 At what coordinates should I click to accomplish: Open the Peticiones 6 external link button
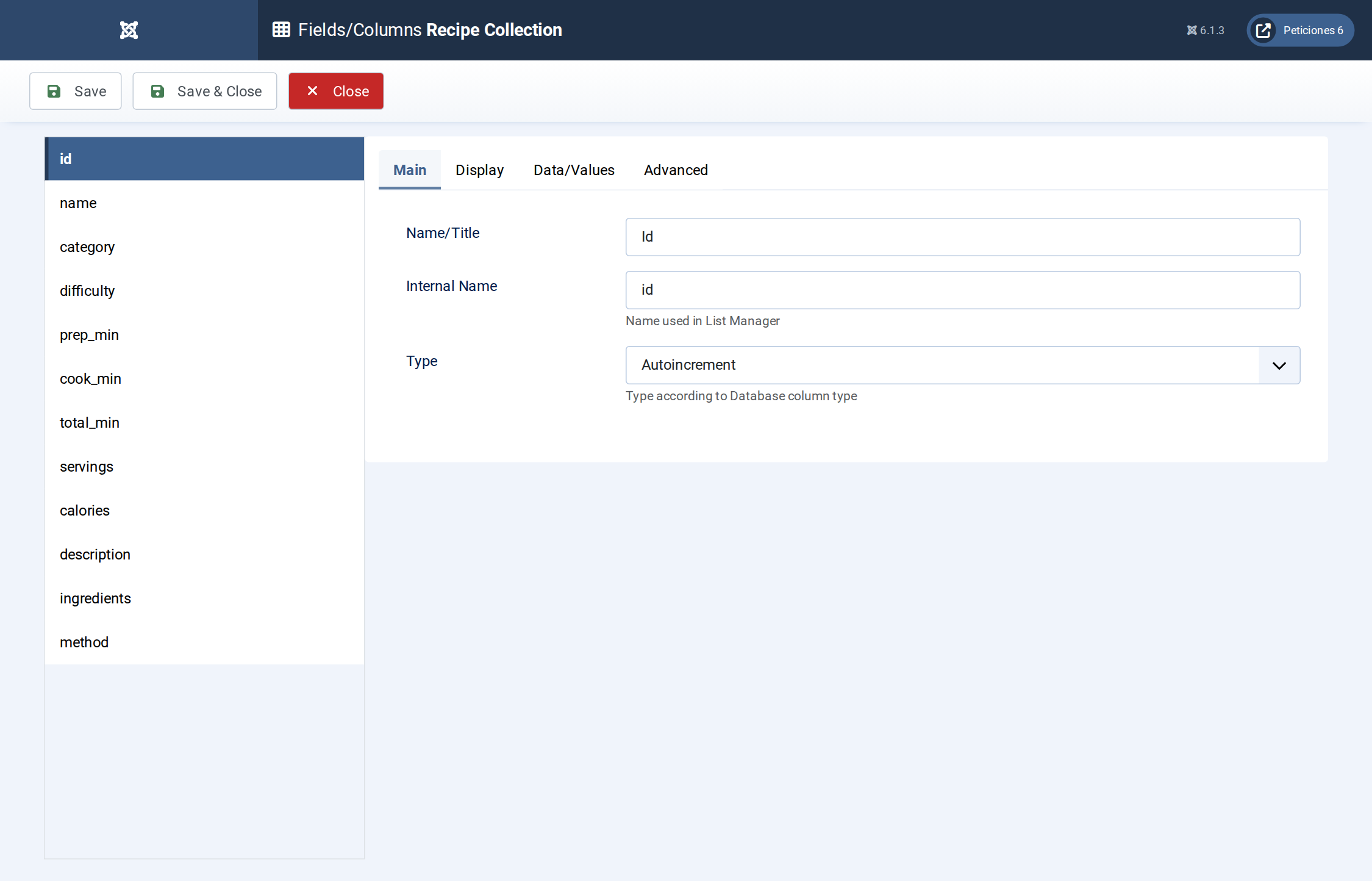coord(1300,31)
